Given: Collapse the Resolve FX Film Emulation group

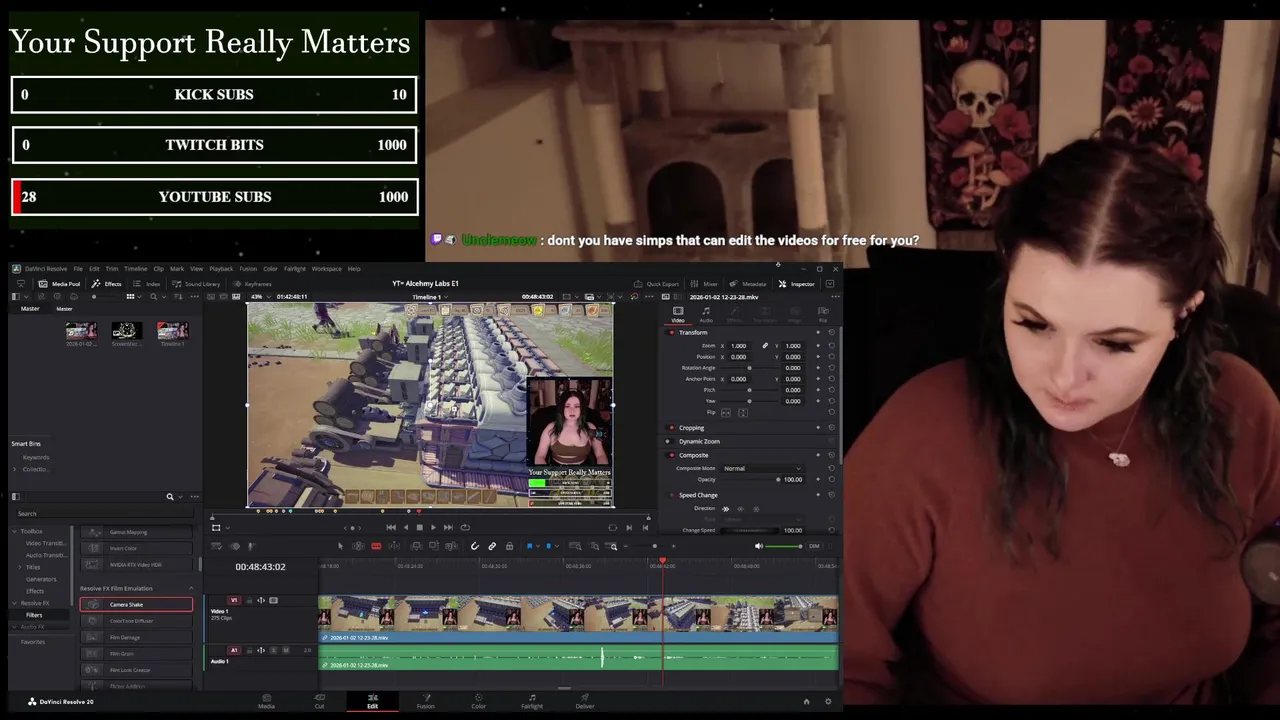Looking at the screenshot, I should point(190,588).
